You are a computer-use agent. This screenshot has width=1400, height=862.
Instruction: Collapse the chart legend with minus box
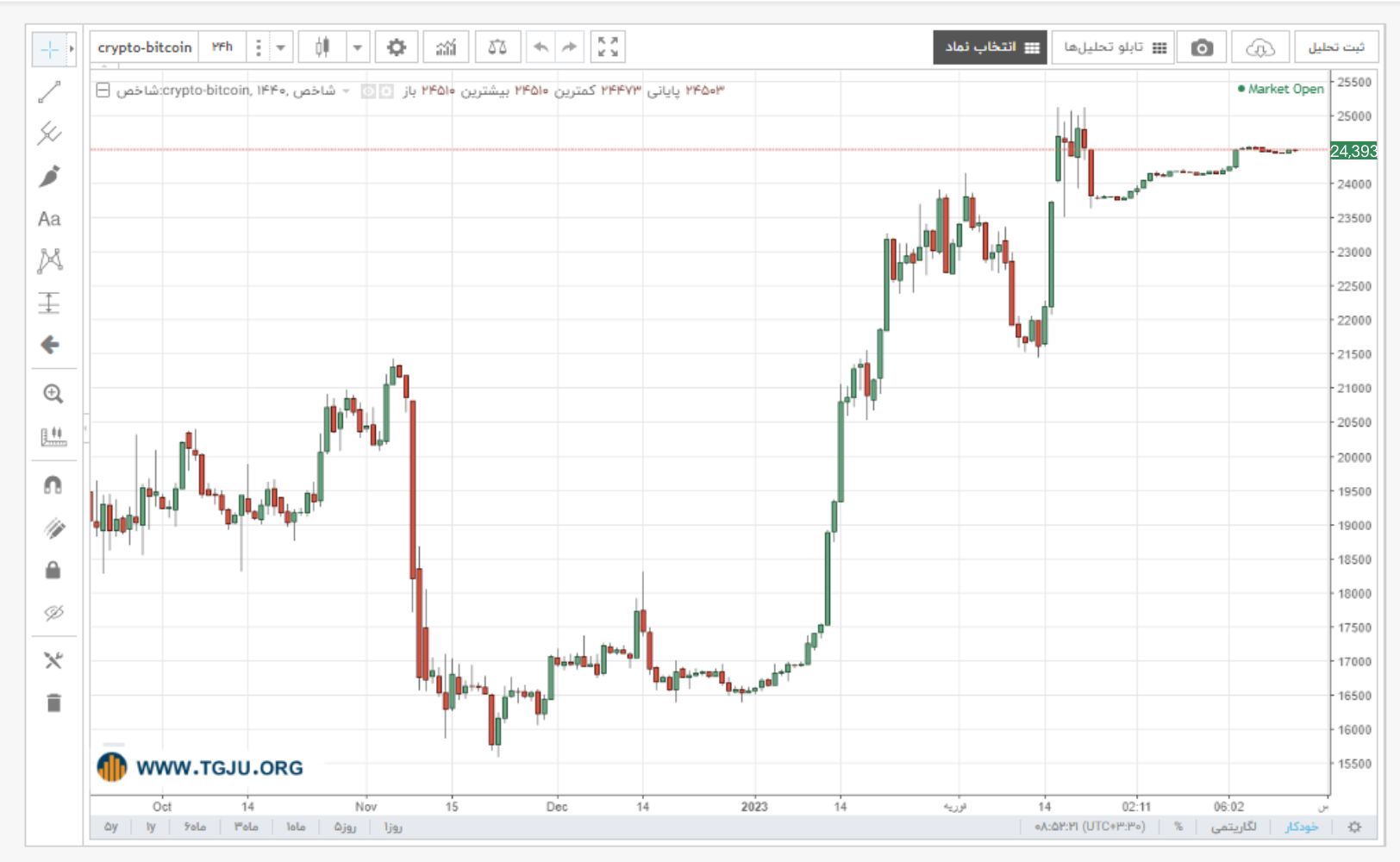(103, 90)
